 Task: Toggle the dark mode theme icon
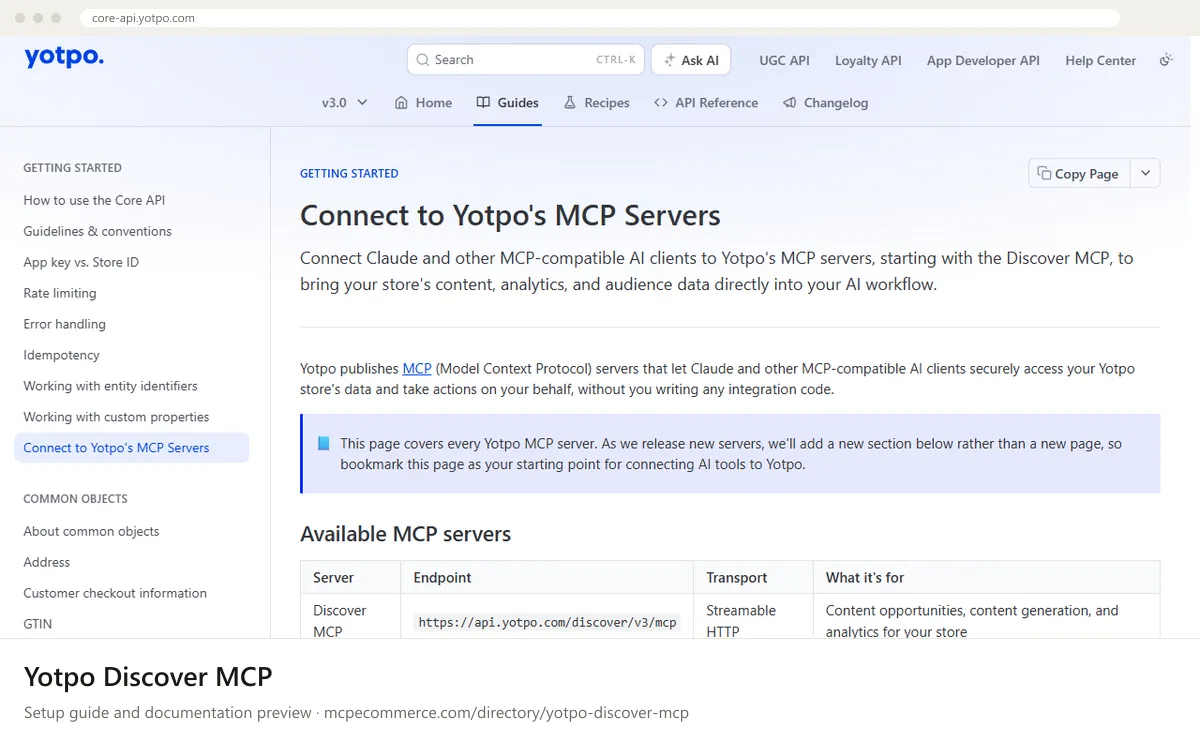1165,60
